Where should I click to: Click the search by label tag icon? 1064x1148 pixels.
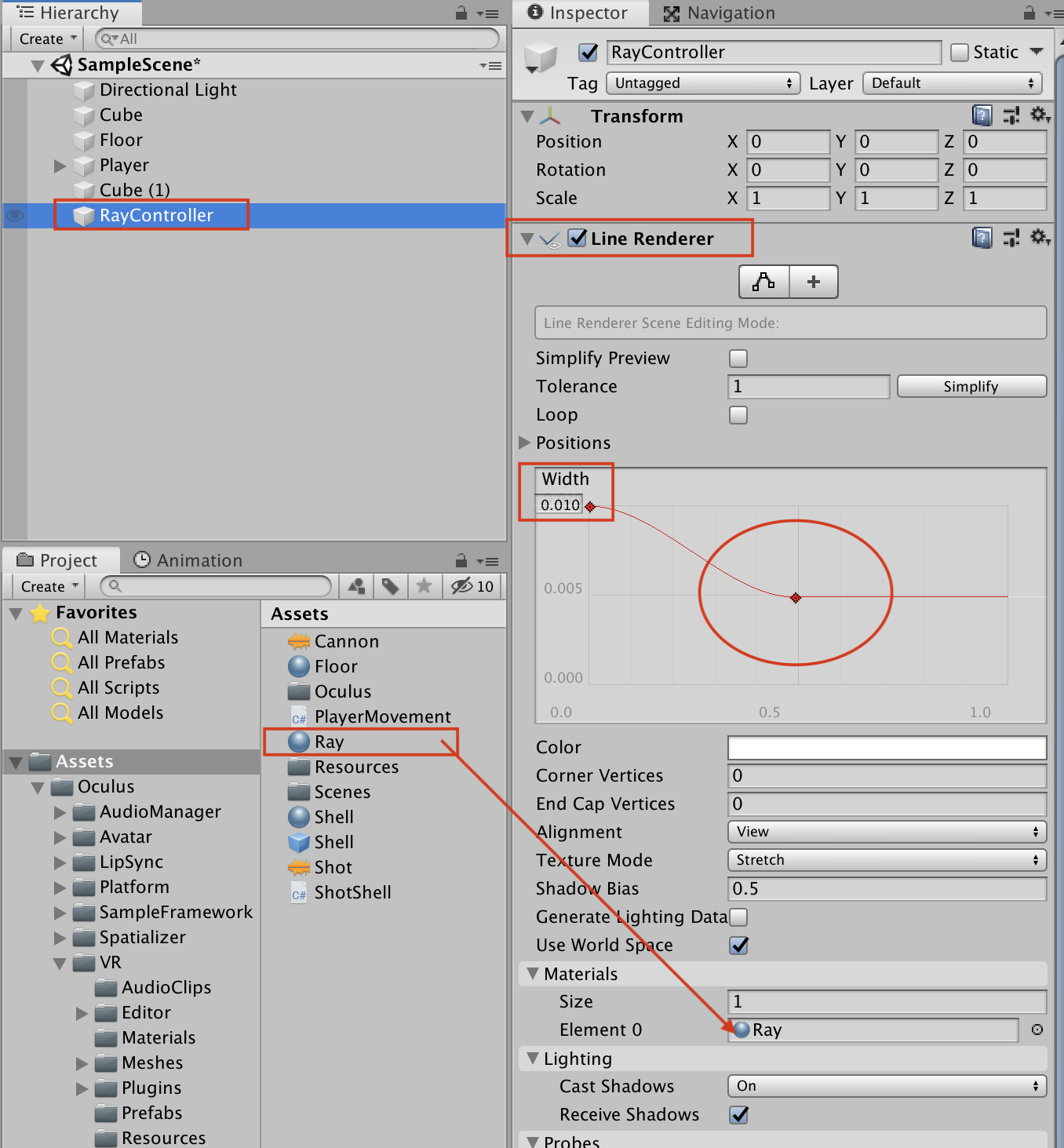point(390,586)
